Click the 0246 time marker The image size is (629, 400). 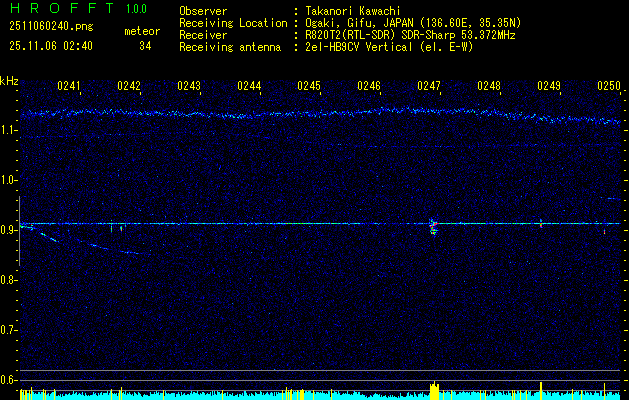[x=369, y=86]
